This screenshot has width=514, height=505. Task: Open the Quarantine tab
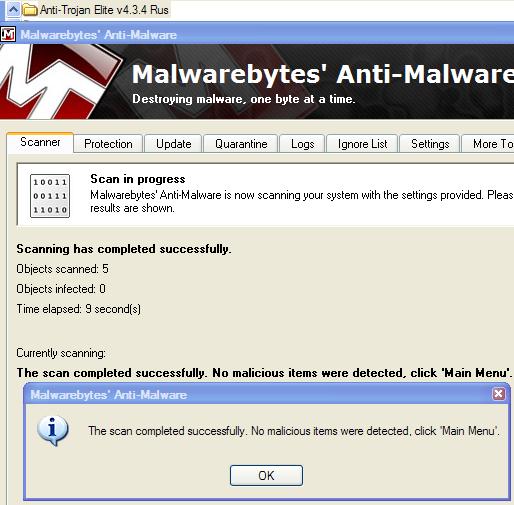(241, 144)
